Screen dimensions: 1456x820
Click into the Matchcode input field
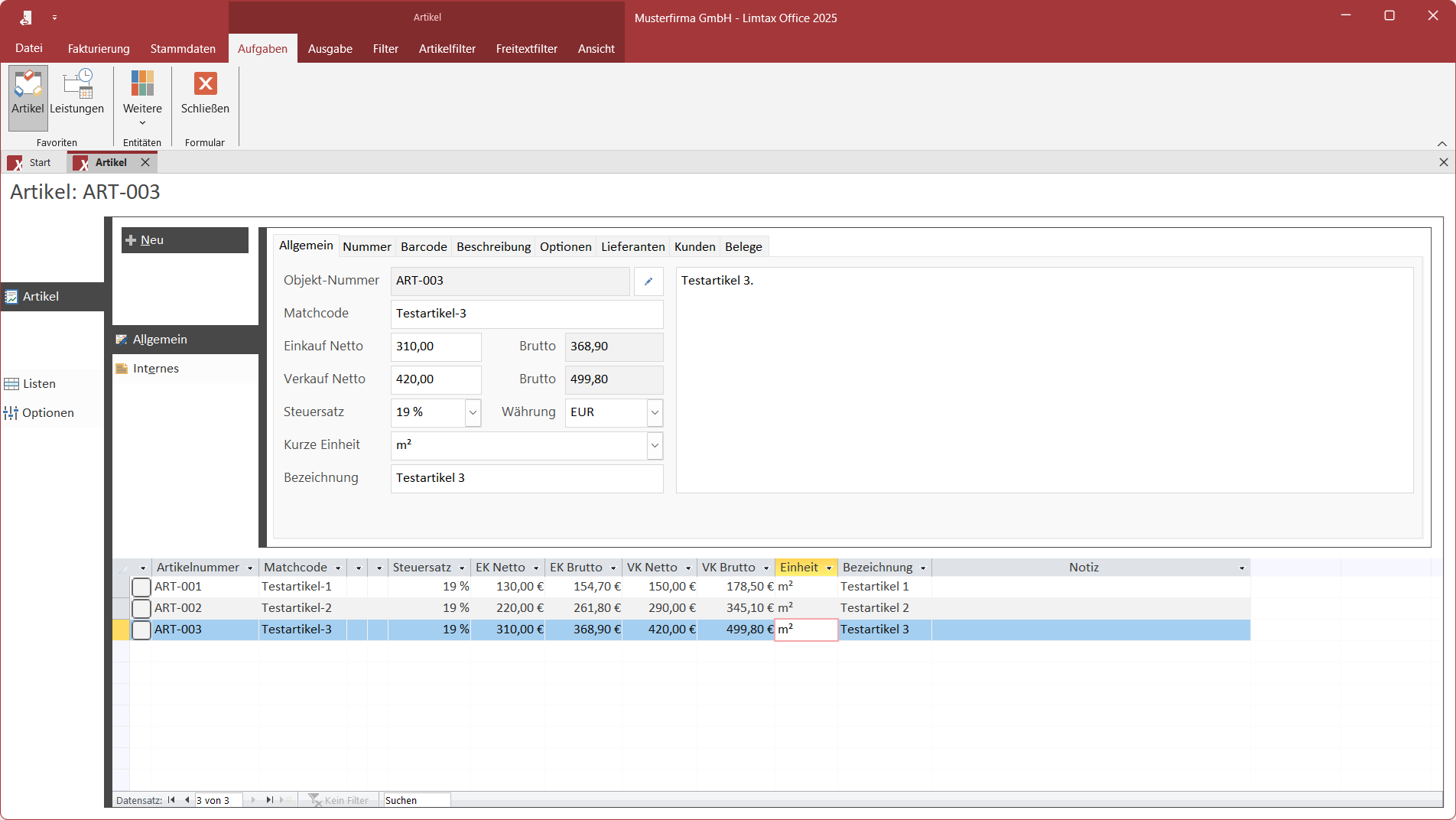tap(526, 314)
